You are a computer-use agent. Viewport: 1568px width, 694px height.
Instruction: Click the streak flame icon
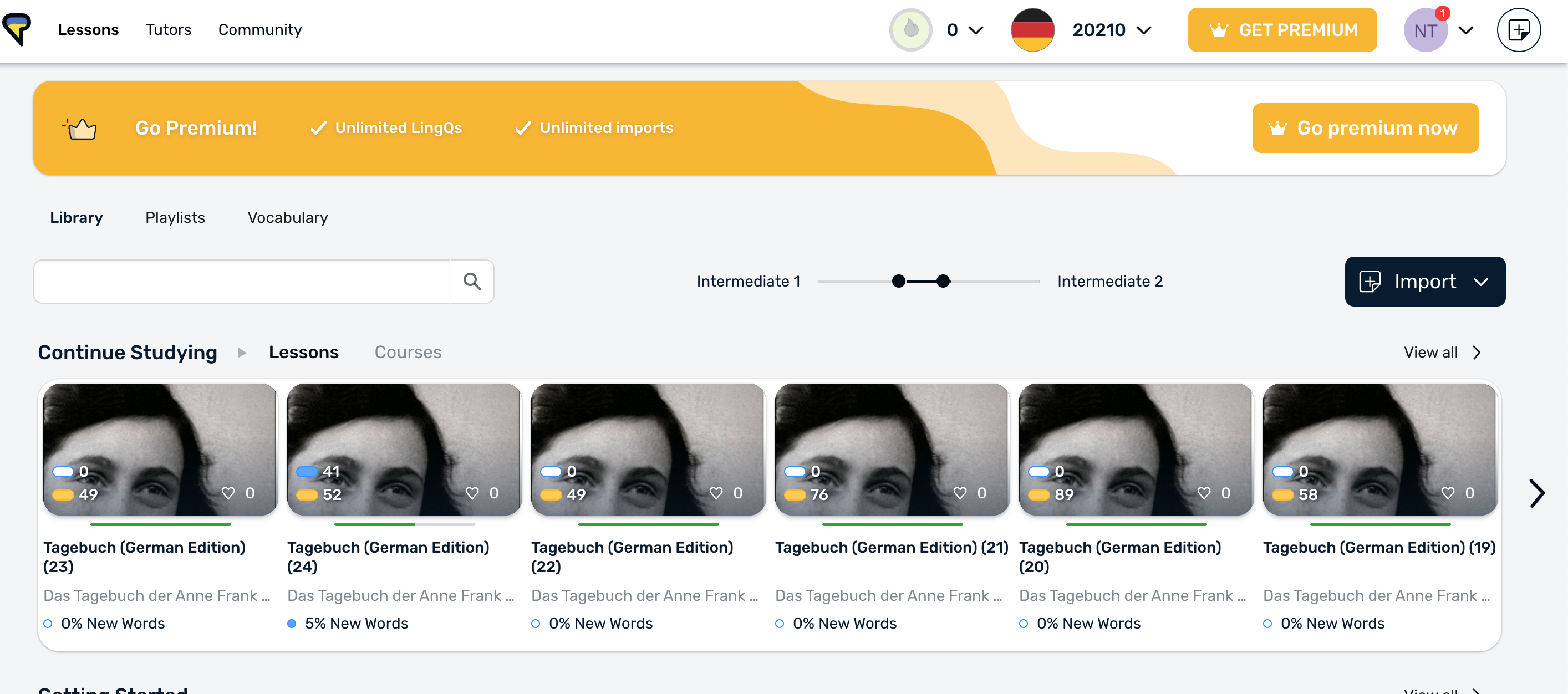(910, 29)
